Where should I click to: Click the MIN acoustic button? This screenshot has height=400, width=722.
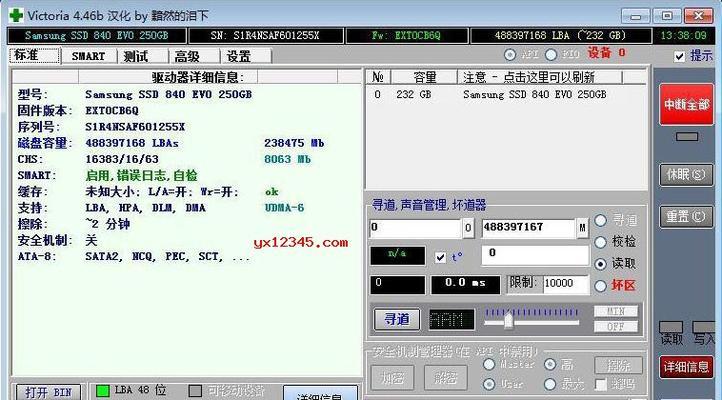click(x=616, y=312)
